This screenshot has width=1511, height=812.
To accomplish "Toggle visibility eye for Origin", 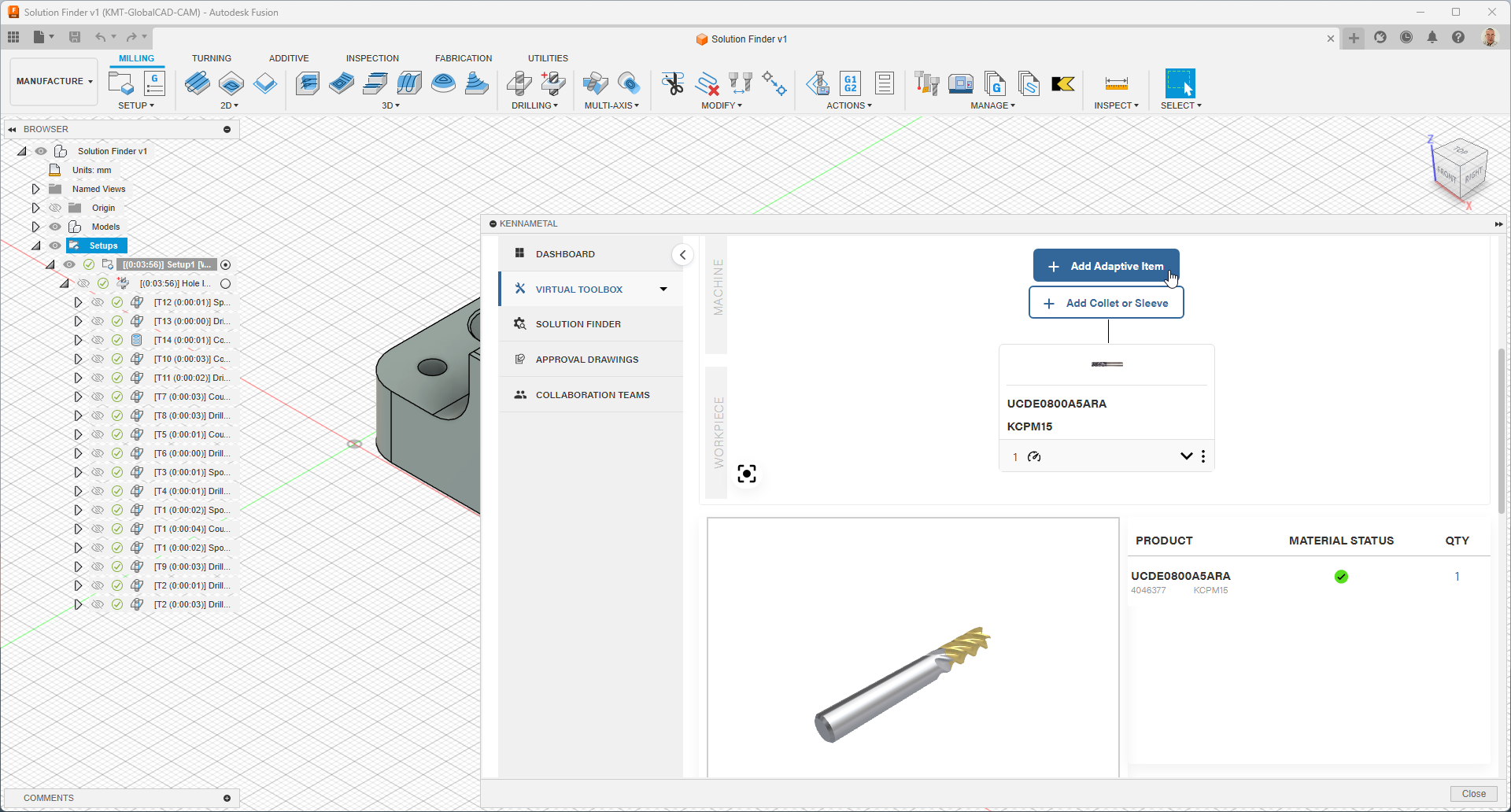I will click(x=55, y=208).
